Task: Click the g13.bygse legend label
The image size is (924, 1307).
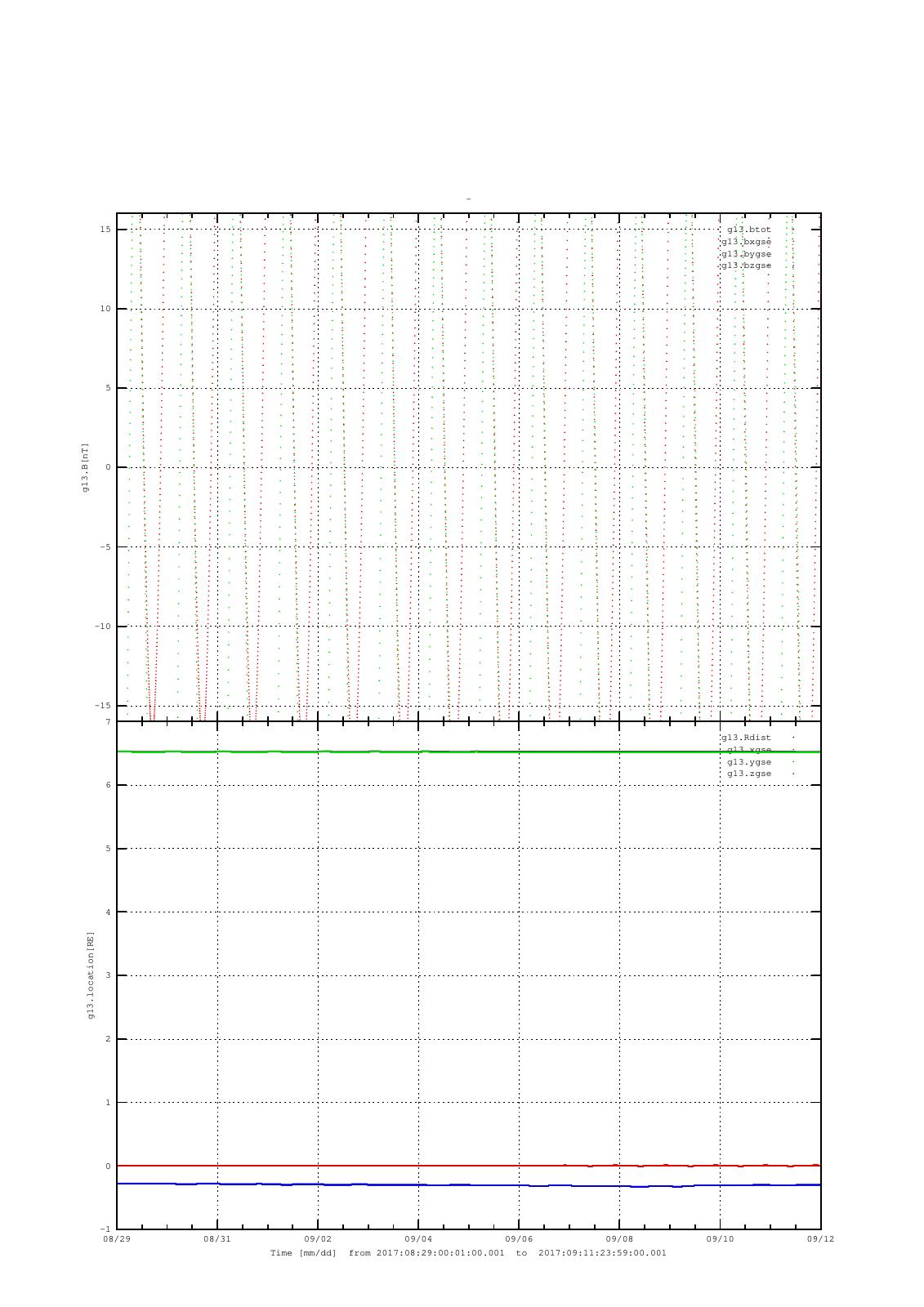Action: pyautogui.click(x=746, y=254)
